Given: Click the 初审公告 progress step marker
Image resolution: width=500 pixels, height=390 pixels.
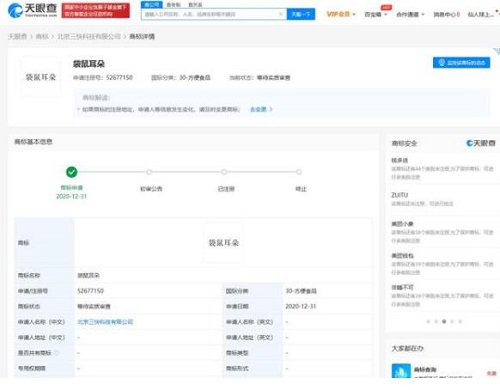Looking at the screenshot, I should tap(149, 172).
